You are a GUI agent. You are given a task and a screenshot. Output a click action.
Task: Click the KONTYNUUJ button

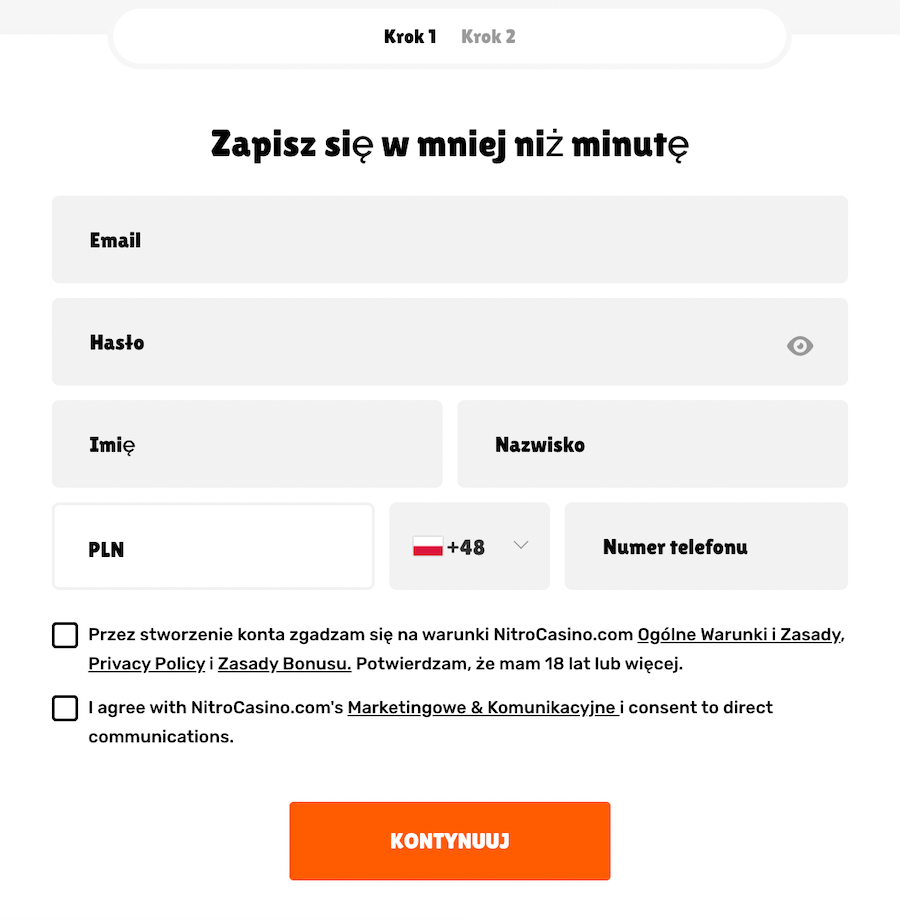pos(450,841)
